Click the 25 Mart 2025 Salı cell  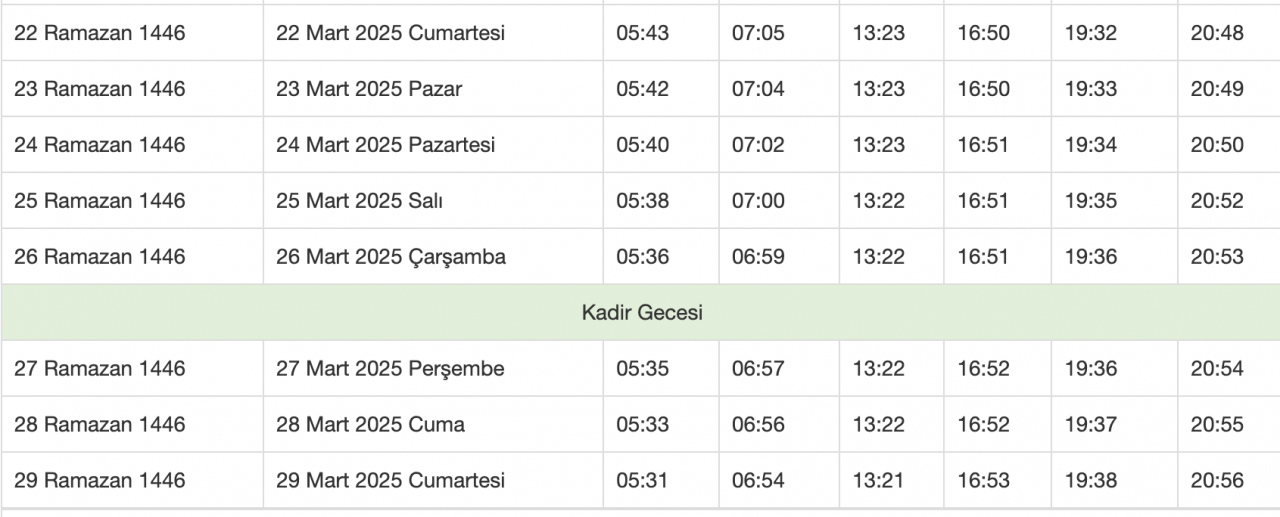point(359,201)
